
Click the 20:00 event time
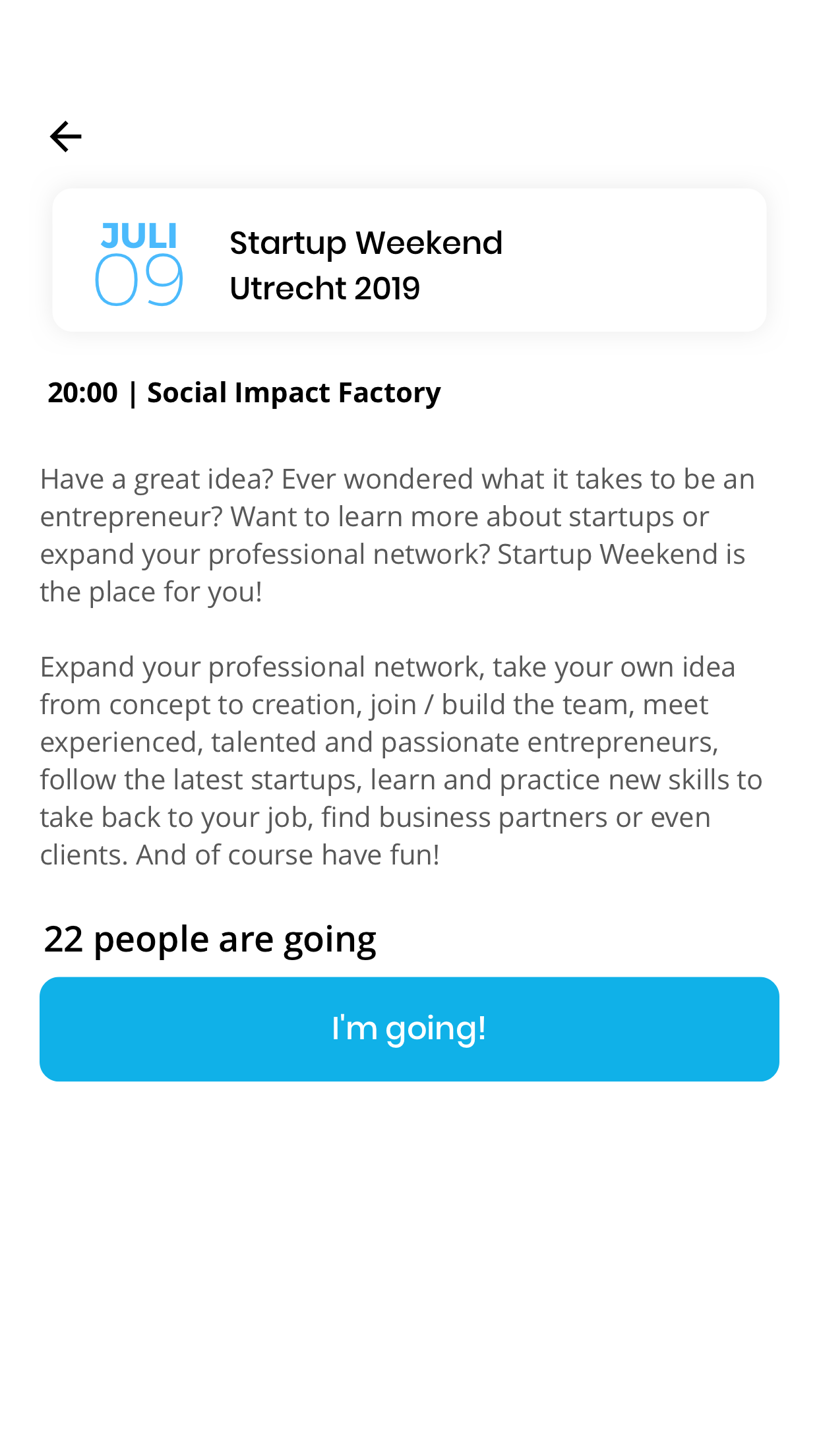(82, 393)
